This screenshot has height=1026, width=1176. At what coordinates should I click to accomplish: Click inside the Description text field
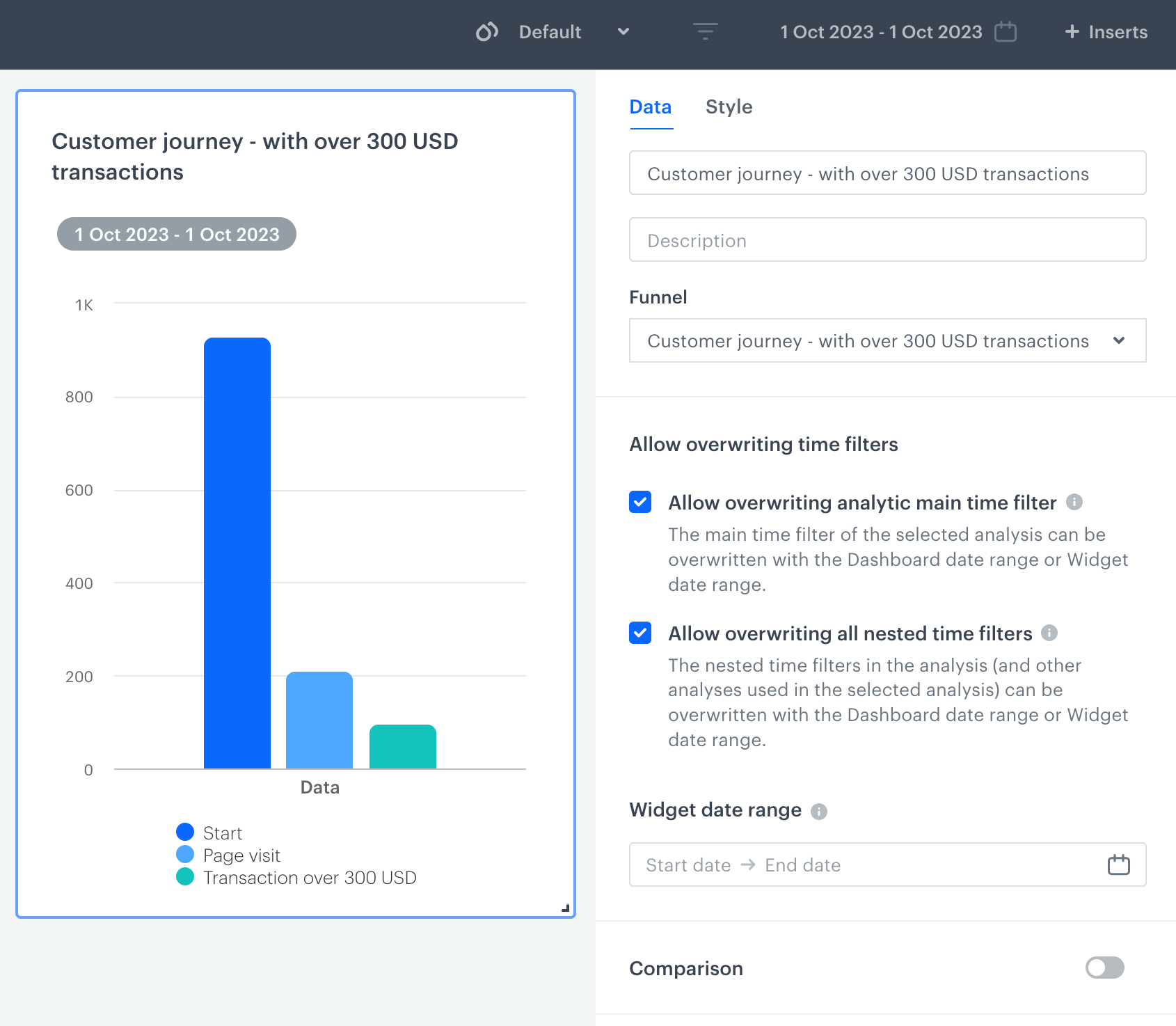point(887,239)
